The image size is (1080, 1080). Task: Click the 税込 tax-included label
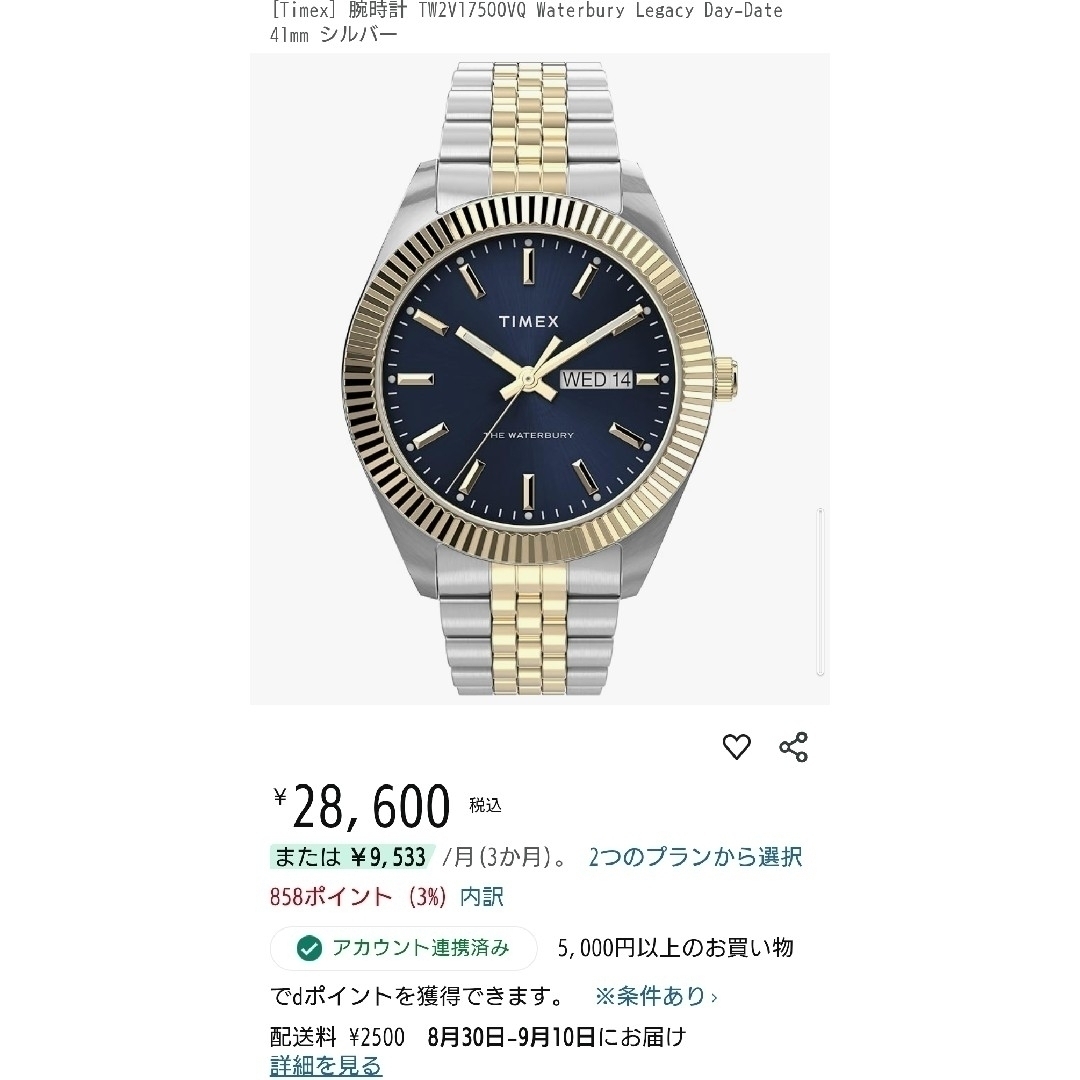[x=486, y=805]
